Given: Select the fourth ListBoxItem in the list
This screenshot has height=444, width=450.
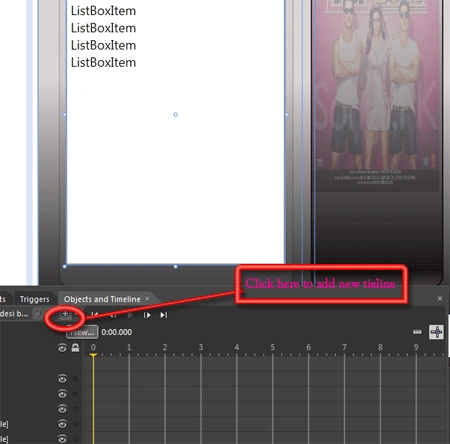Looking at the screenshot, I should [x=103, y=63].
